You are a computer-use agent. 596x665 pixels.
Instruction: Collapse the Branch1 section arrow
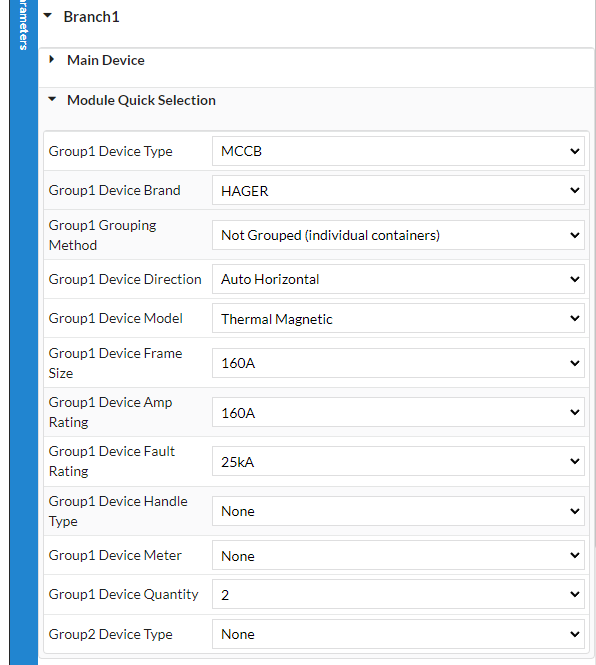(48, 16)
